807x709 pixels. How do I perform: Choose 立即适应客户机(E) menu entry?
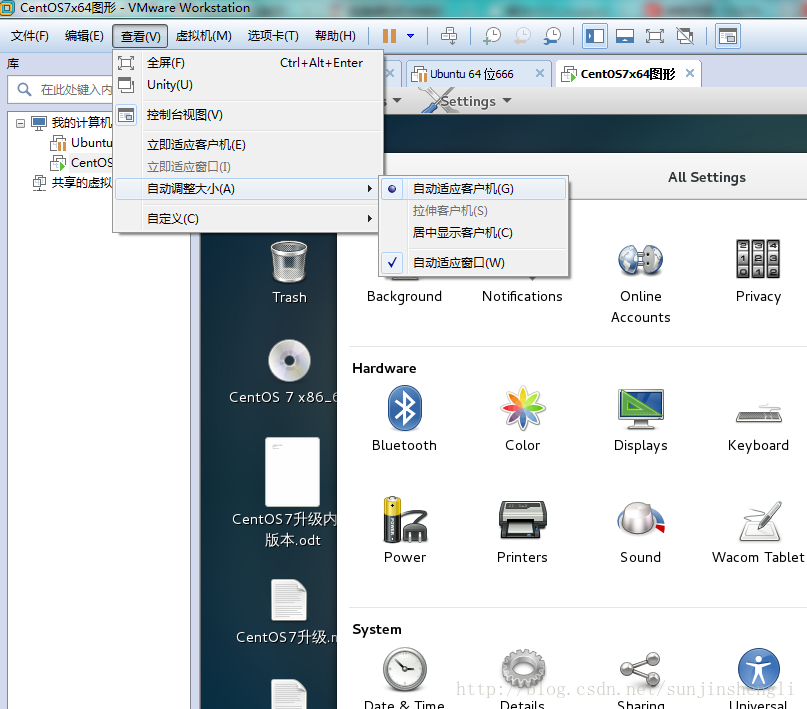click(249, 145)
